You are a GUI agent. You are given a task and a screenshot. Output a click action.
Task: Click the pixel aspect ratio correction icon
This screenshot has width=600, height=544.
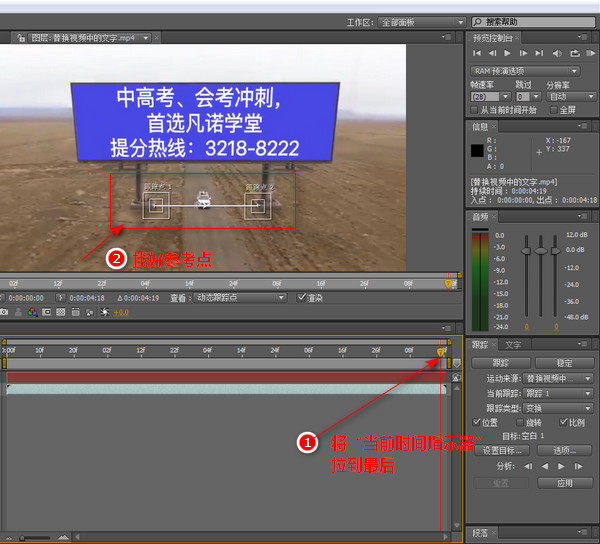75,312
